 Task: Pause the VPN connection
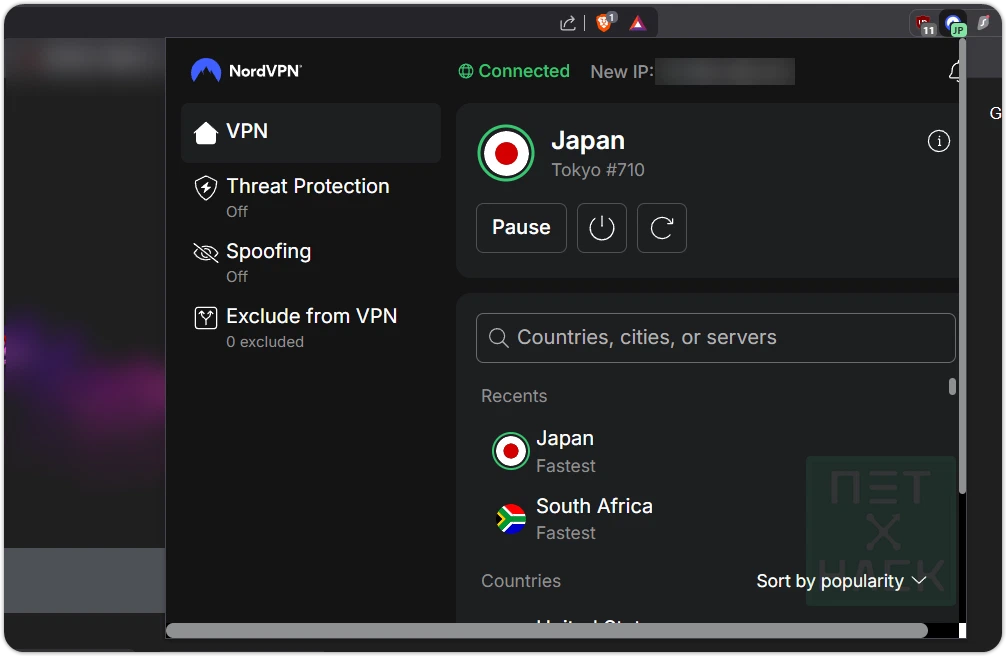[x=521, y=228]
